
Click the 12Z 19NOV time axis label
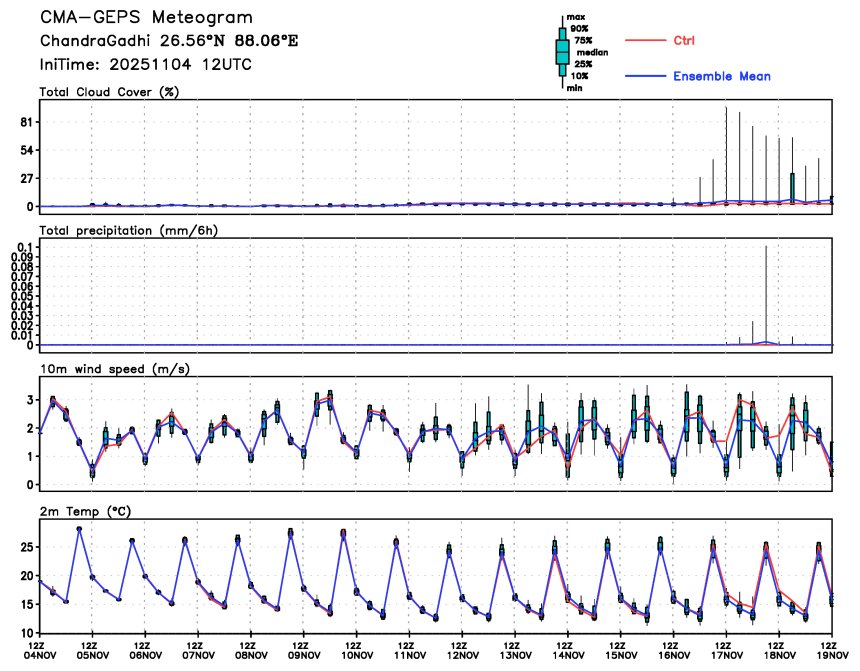coord(832,651)
